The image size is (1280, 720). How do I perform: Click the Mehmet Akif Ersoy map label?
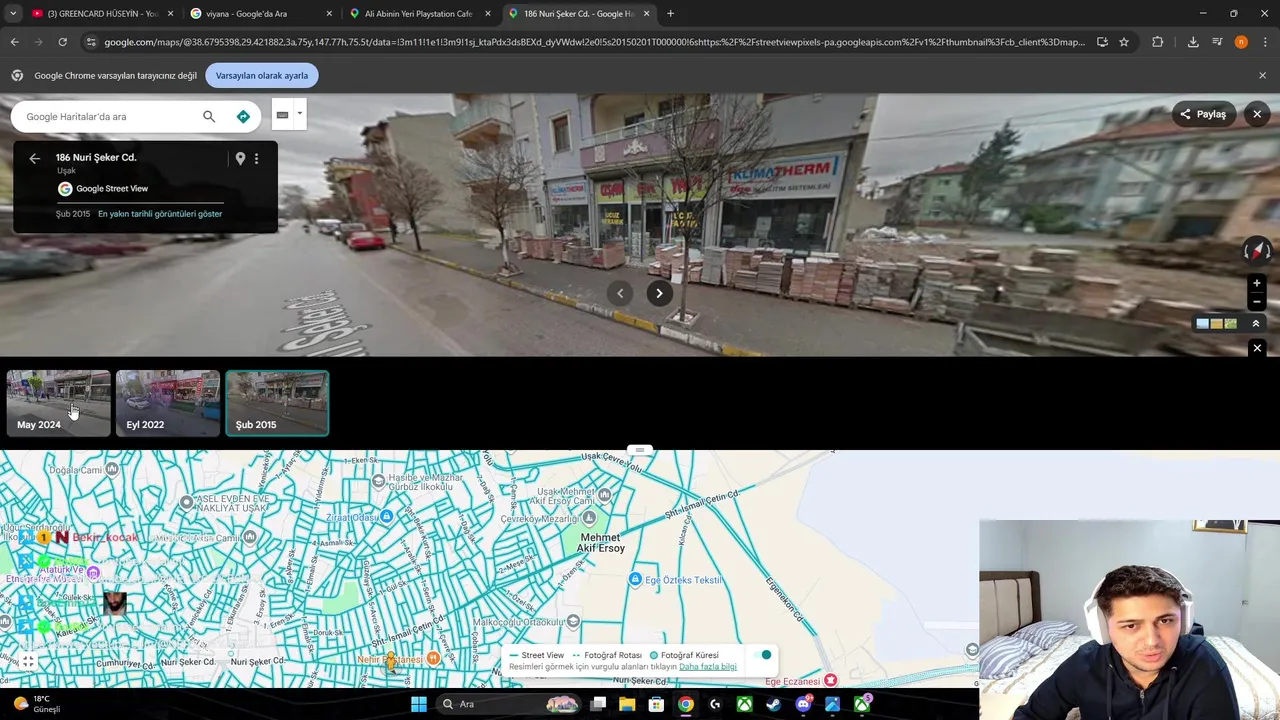point(602,543)
